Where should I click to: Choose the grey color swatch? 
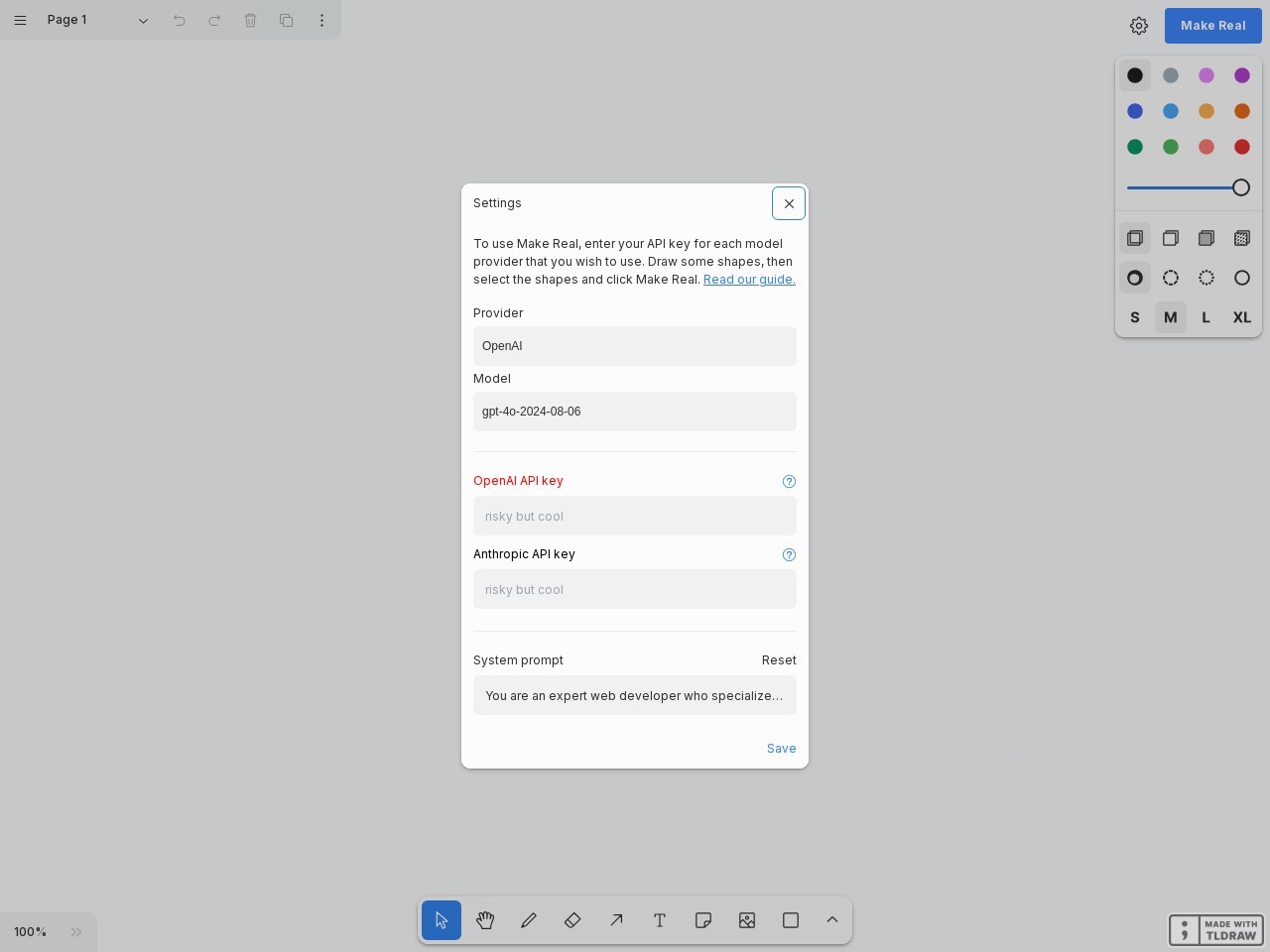coord(1171,75)
